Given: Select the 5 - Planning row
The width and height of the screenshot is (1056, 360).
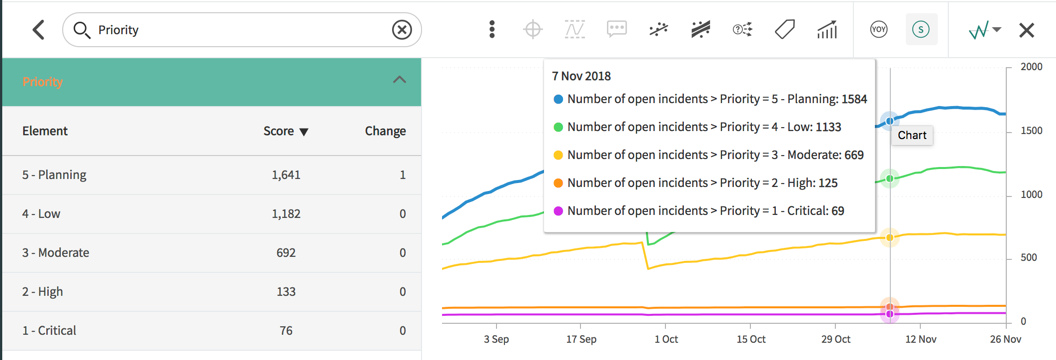Looking at the screenshot, I should point(211,175).
